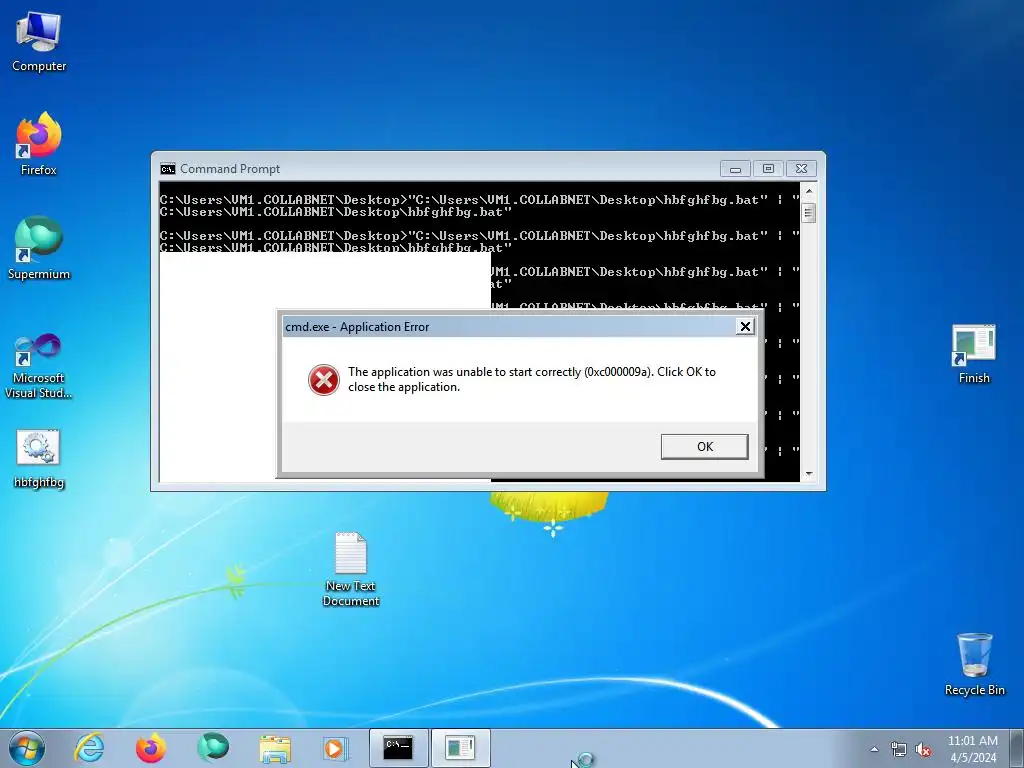Maximize the Command Prompt window
Viewport: 1024px width, 768px height.
pos(768,169)
